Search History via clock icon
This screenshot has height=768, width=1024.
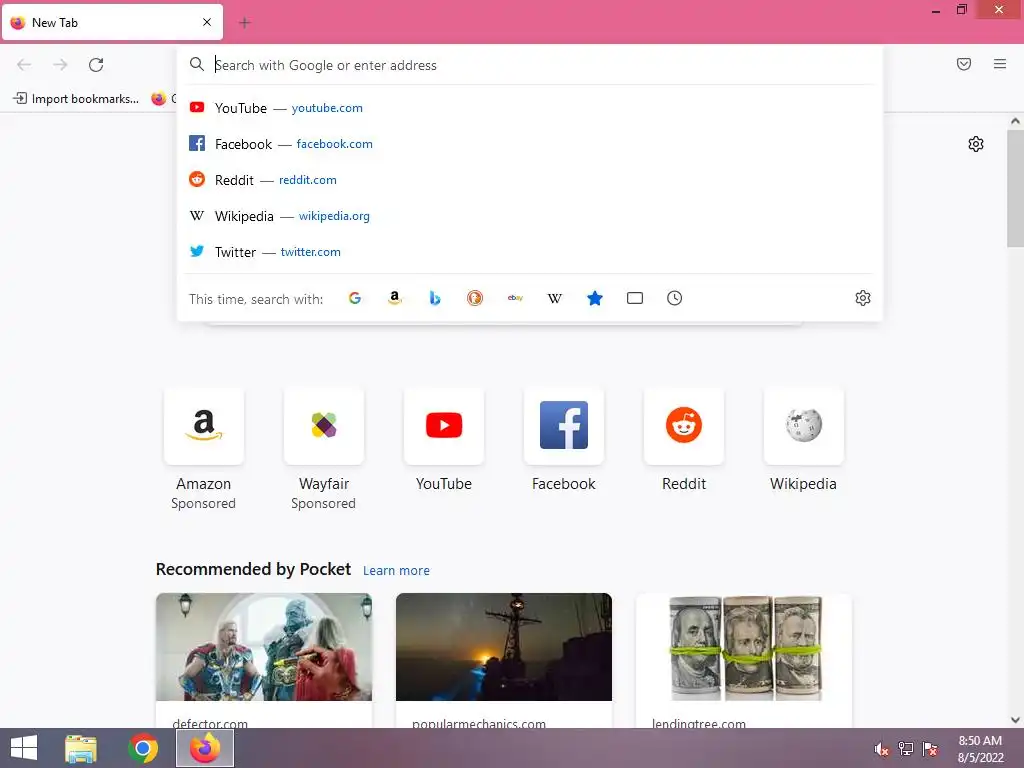pos(675,298)
